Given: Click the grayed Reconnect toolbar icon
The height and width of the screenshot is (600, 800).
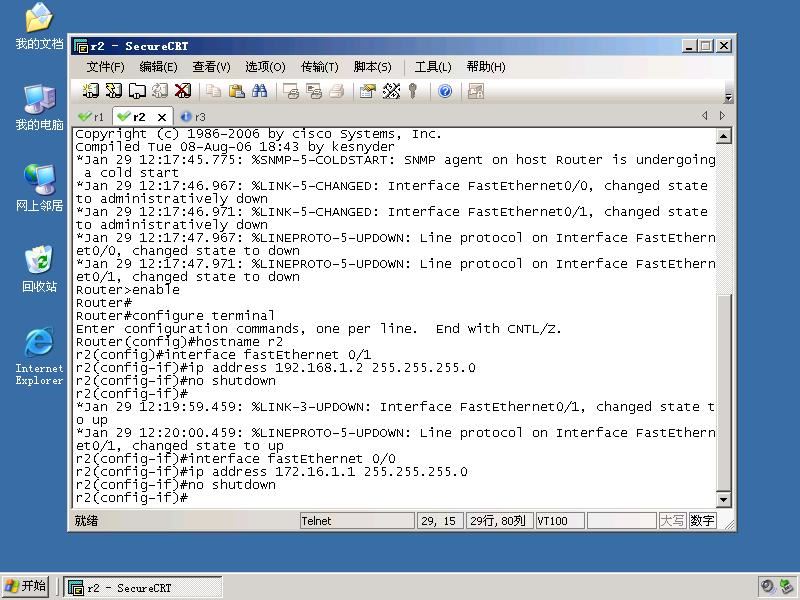Looking at the screenshot, I should 160,91.
